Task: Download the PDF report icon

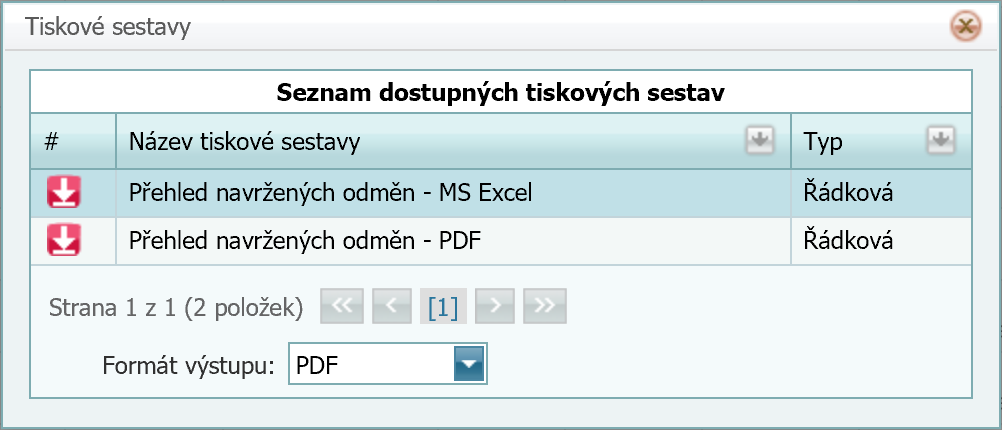Action: [64, 240]
